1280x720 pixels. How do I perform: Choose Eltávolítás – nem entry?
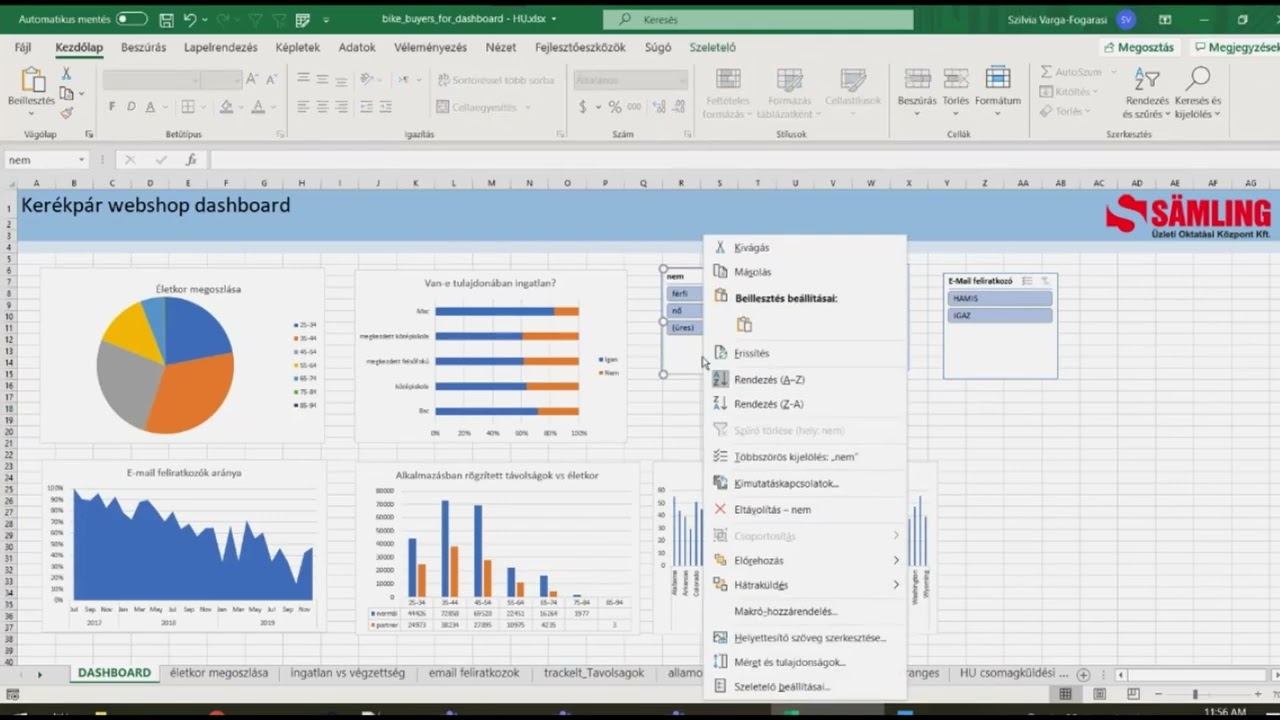[x=805, y=510]
